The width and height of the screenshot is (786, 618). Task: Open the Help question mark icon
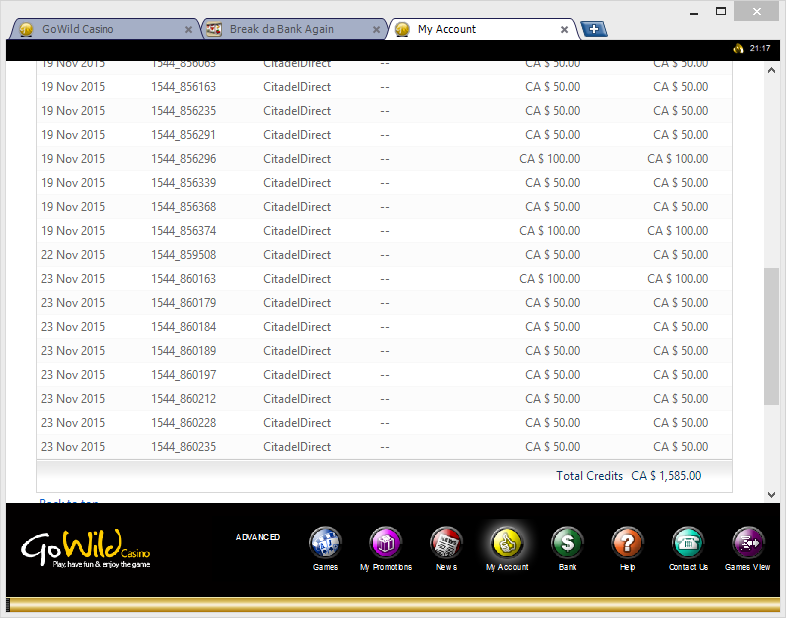627,543
